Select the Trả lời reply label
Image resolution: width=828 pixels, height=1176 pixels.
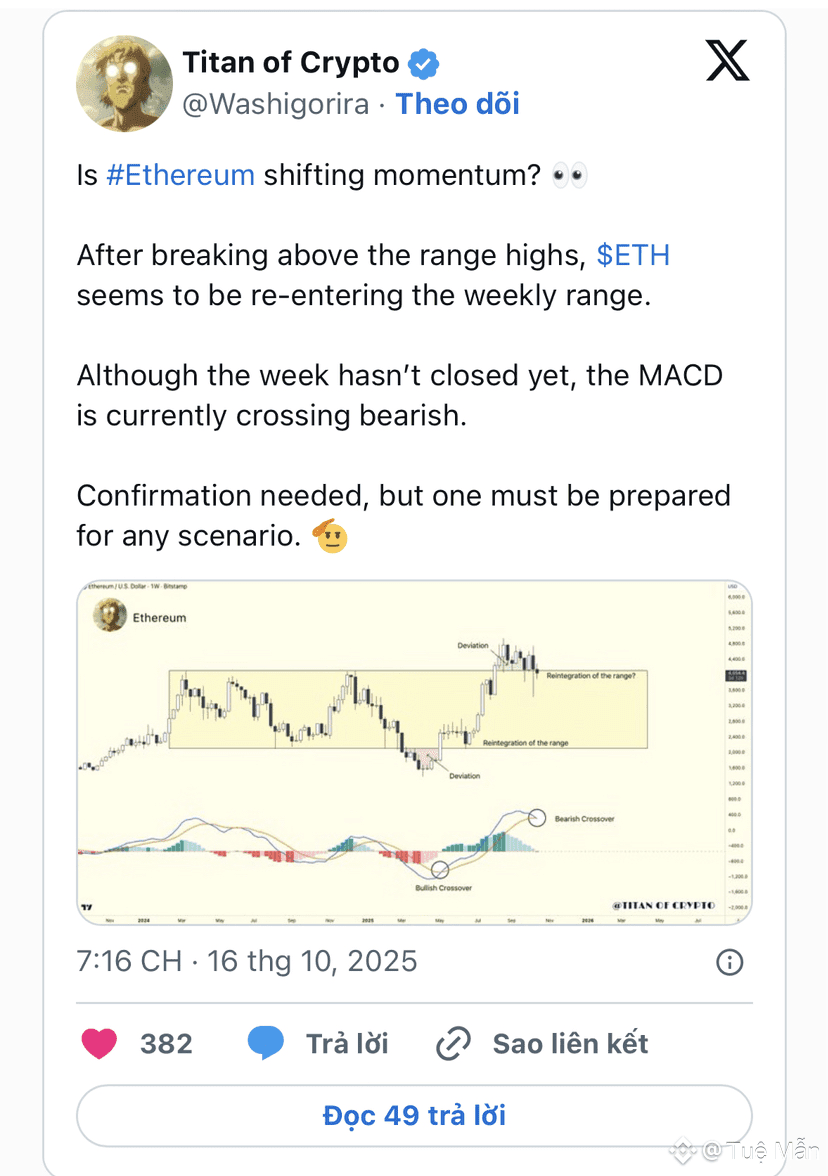[x=347, y=1044]
